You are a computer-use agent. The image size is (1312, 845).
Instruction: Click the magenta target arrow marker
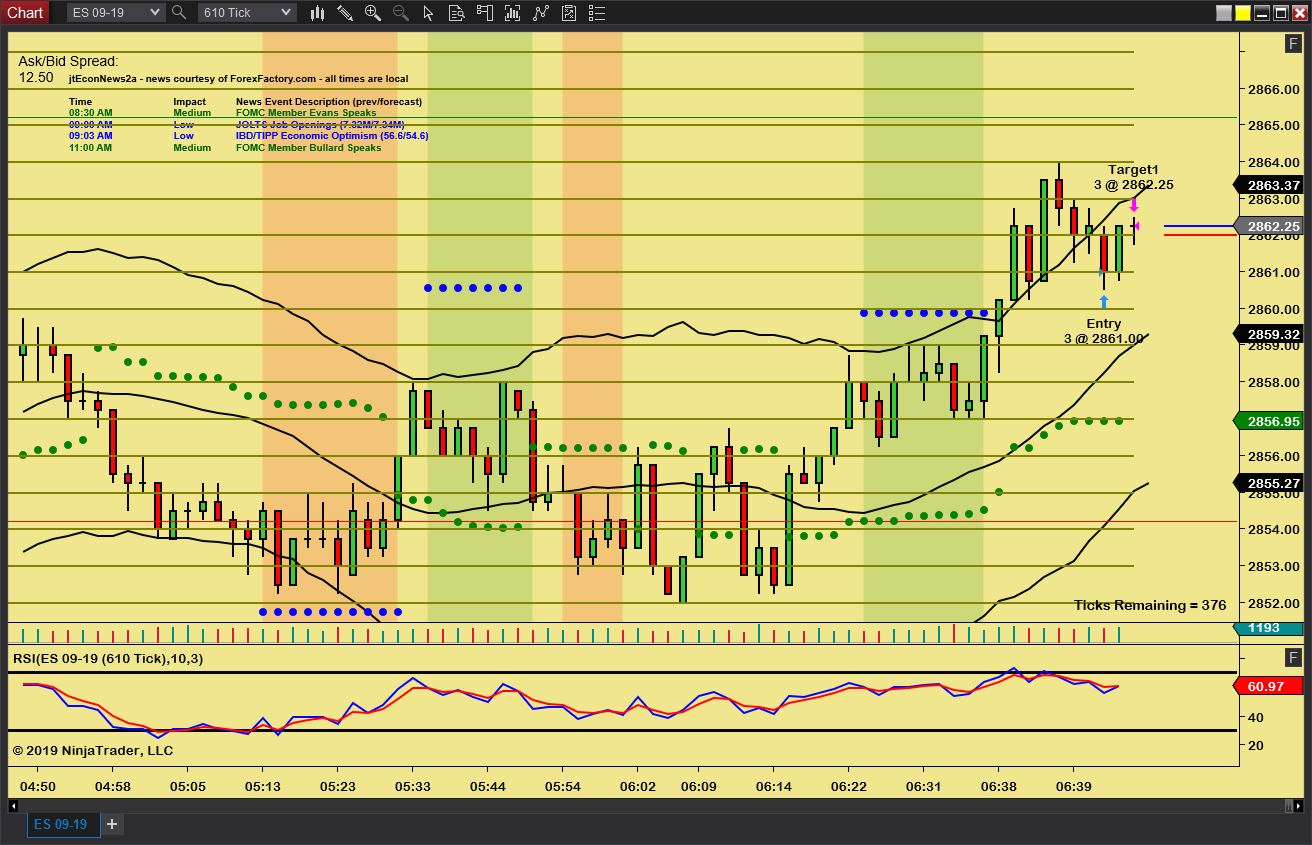tap(1134, 205)
